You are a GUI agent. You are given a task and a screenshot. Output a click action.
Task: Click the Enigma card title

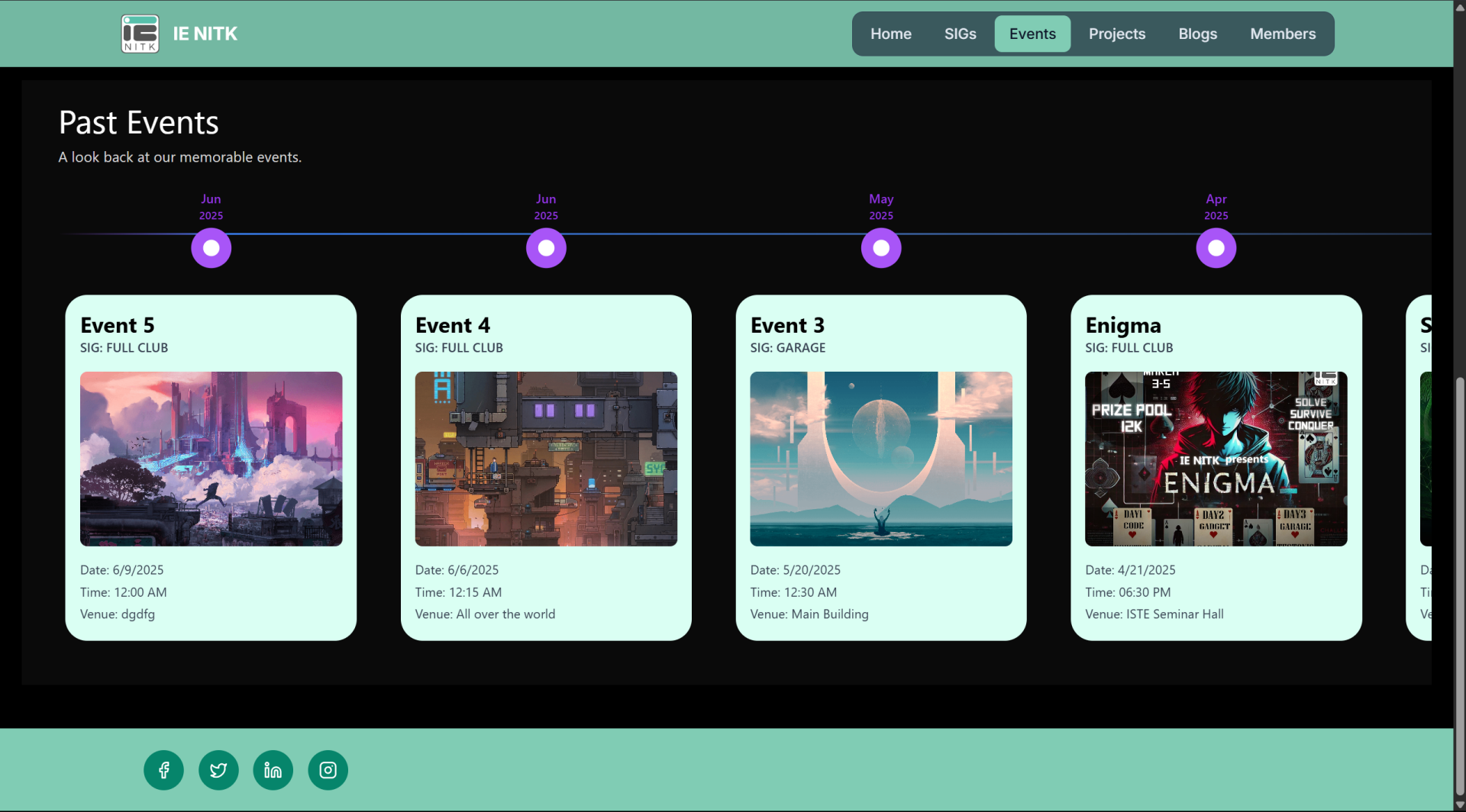pos(1123,326)
